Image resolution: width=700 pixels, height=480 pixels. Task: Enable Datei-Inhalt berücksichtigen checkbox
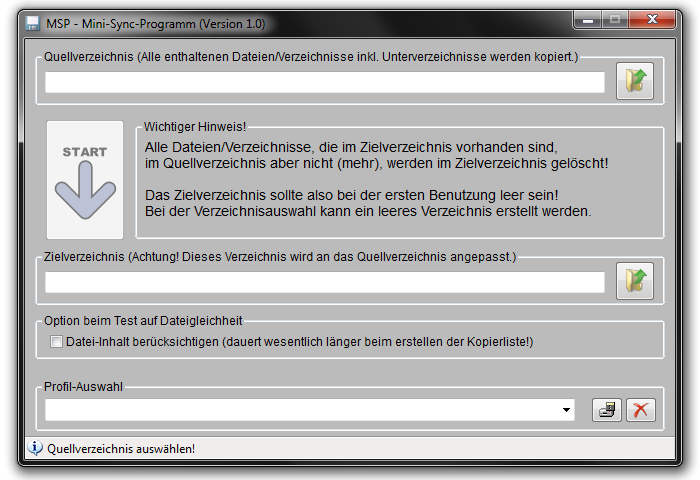(x=56, y=342)
